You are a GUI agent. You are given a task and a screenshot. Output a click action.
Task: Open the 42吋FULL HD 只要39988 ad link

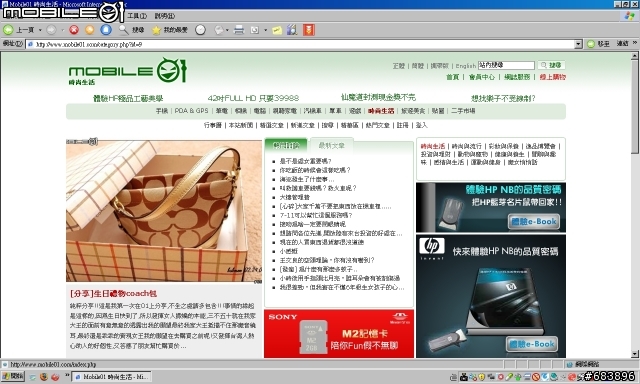pos(253,98)
